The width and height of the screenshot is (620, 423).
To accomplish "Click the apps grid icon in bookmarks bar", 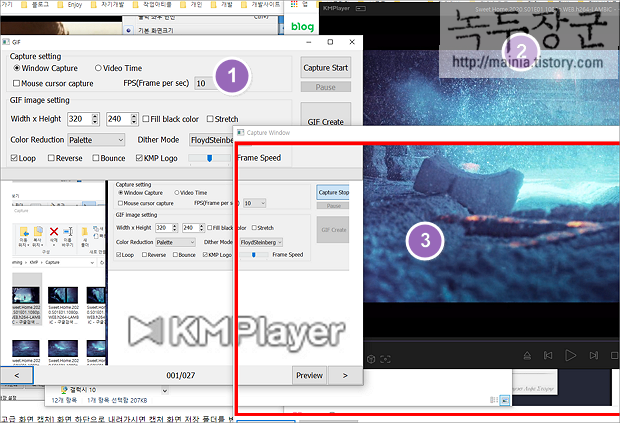I will click(x=294, y=4).
